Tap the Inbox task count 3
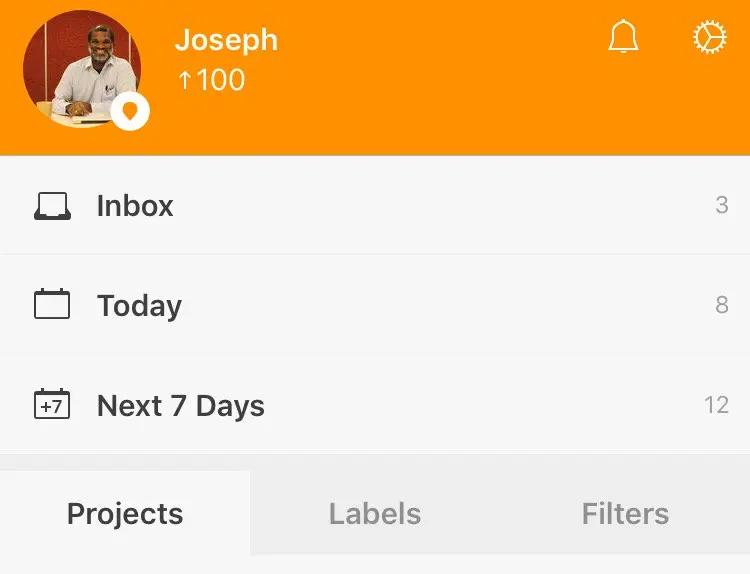 click(721, 206)
